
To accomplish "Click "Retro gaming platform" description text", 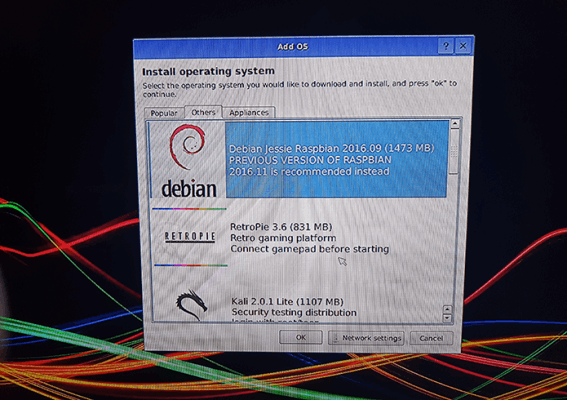I will [x=283, y=238].
